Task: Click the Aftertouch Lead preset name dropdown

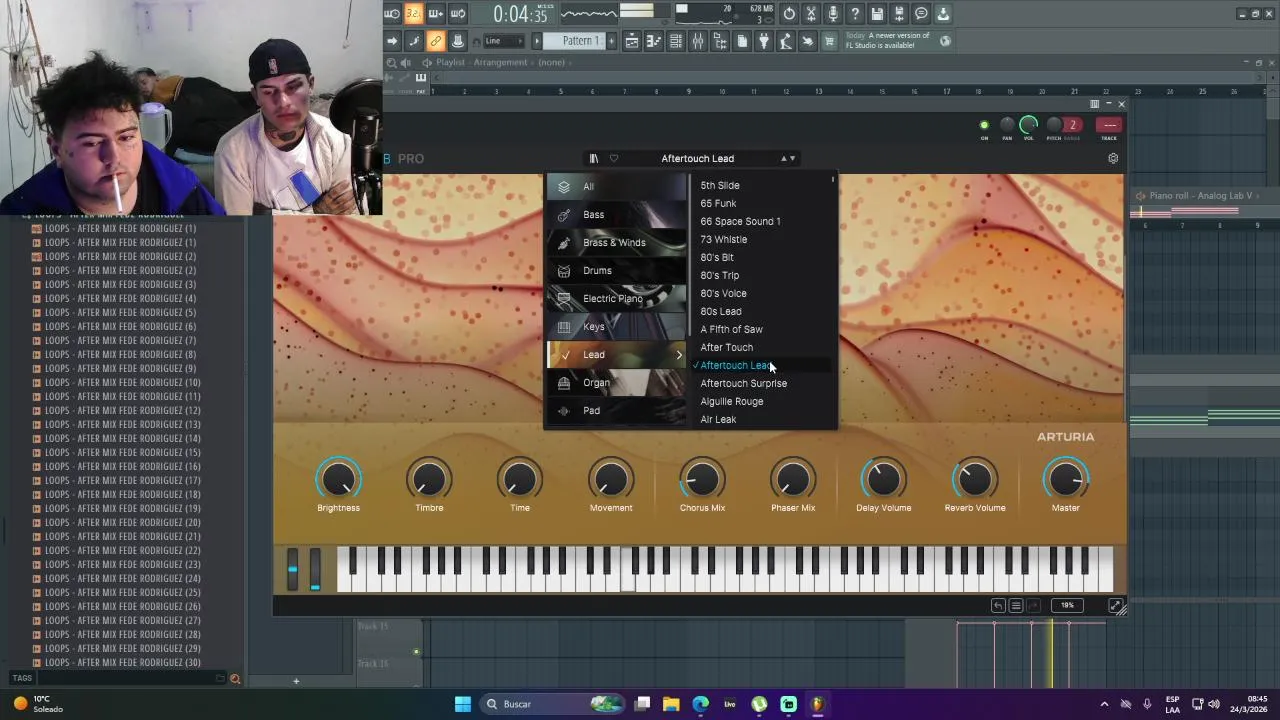Action: [x=697, y=158]
